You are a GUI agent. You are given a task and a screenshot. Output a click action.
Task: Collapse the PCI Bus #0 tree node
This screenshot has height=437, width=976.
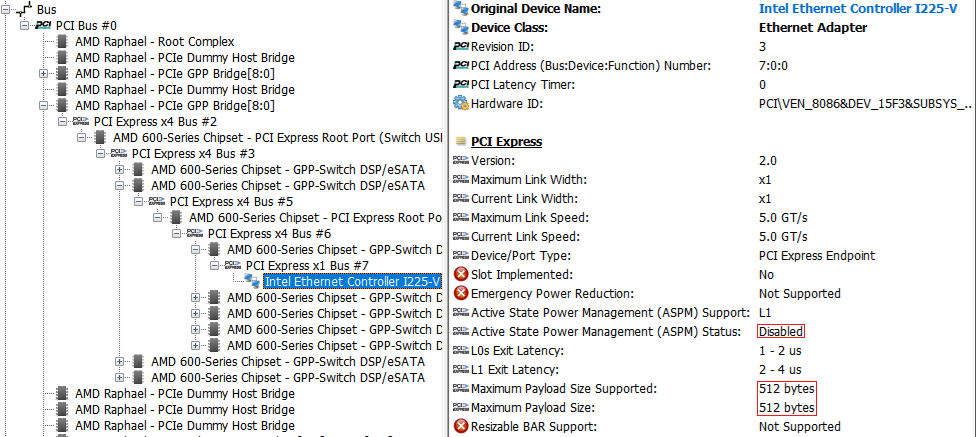[x=24, y=25]
